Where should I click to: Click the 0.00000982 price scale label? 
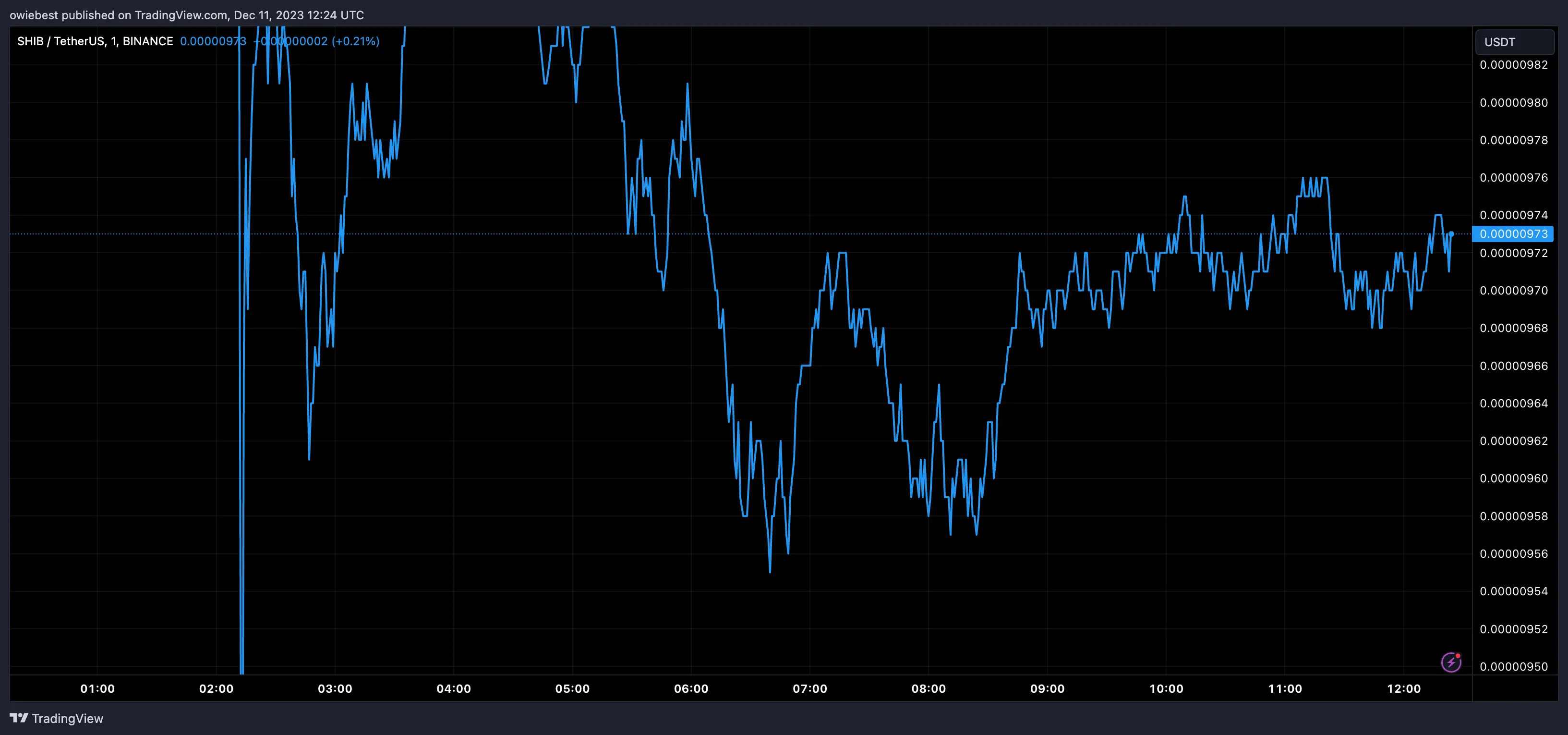(x=1513, y=65)
